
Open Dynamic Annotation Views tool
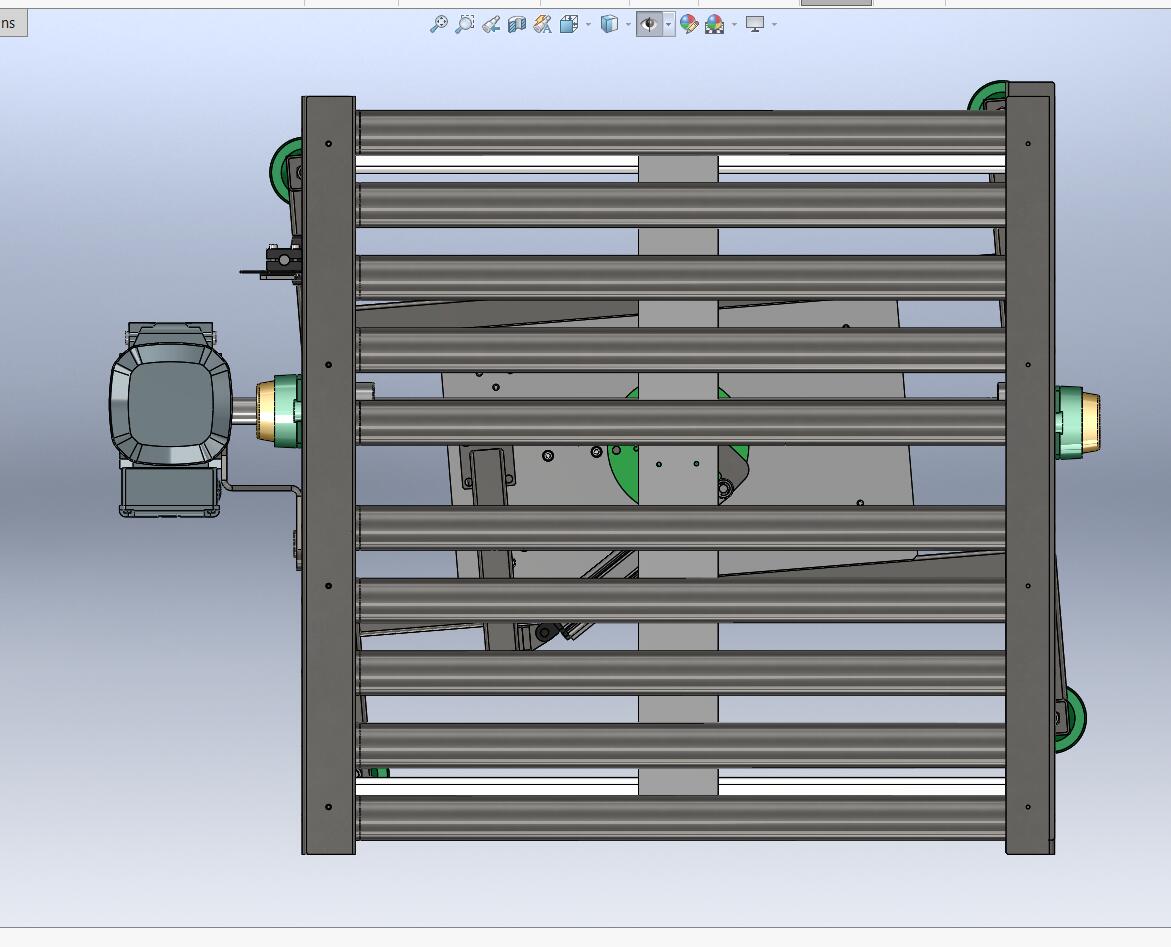(x=543, y=25)
